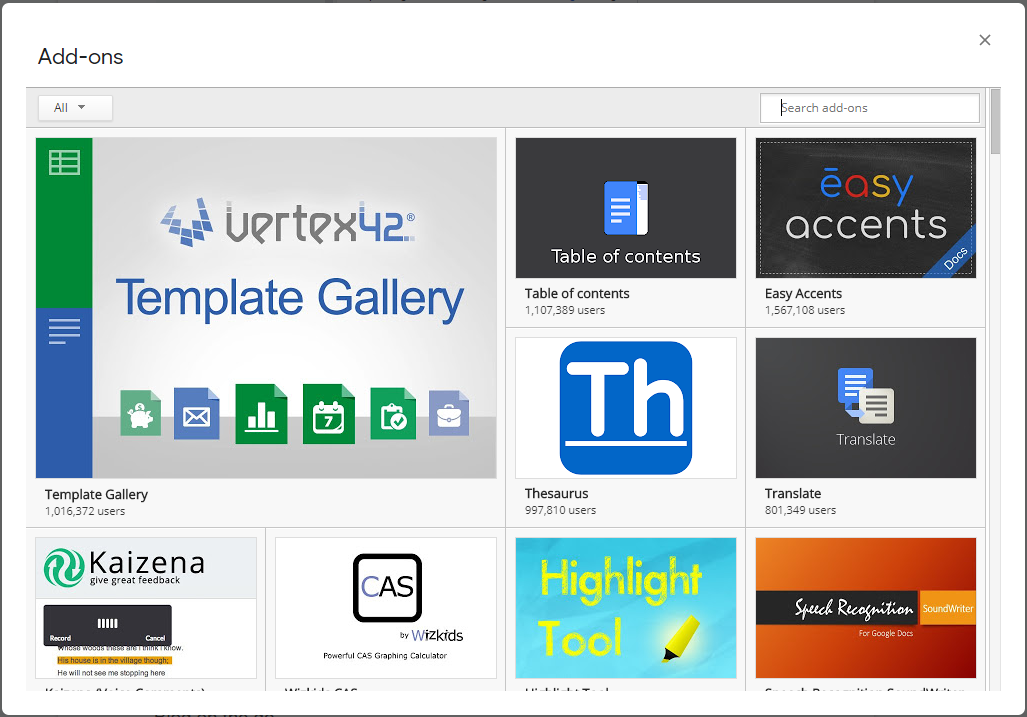Click the dialog vertical scrollbar thumb
This screenshot has width=1027, height=717.
pos(996,121)
